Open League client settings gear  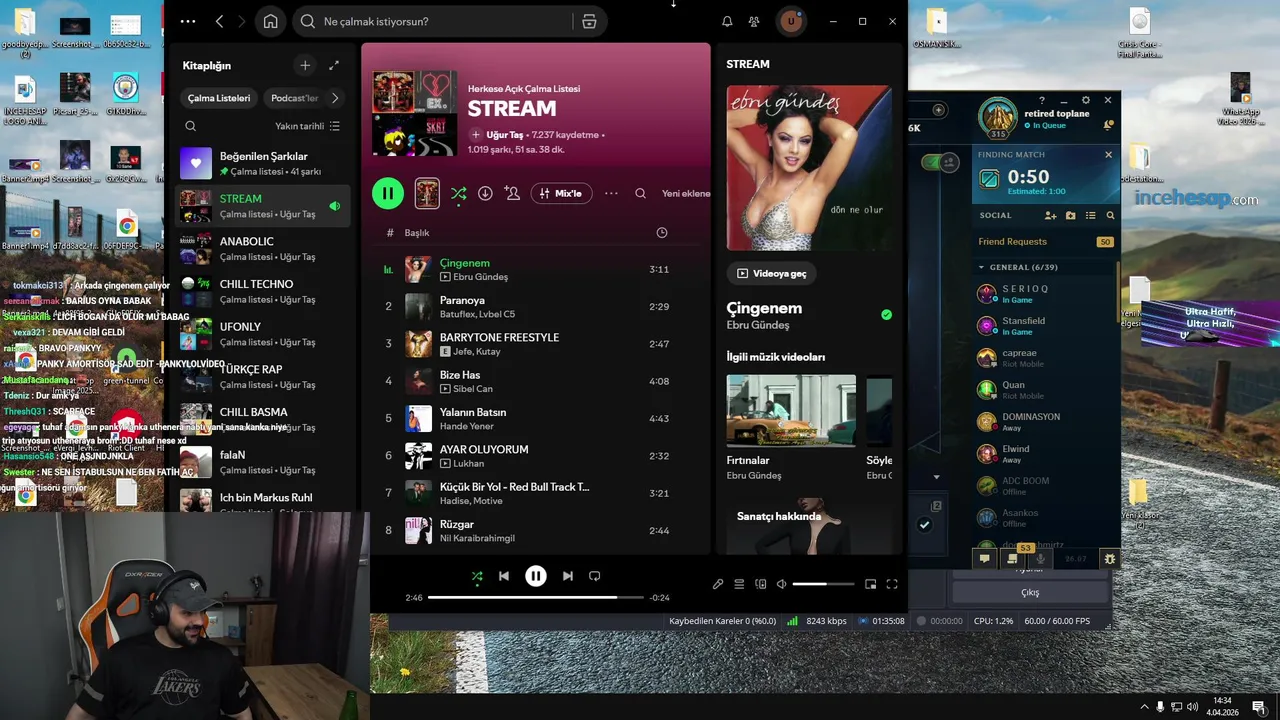click(1086, 100)
